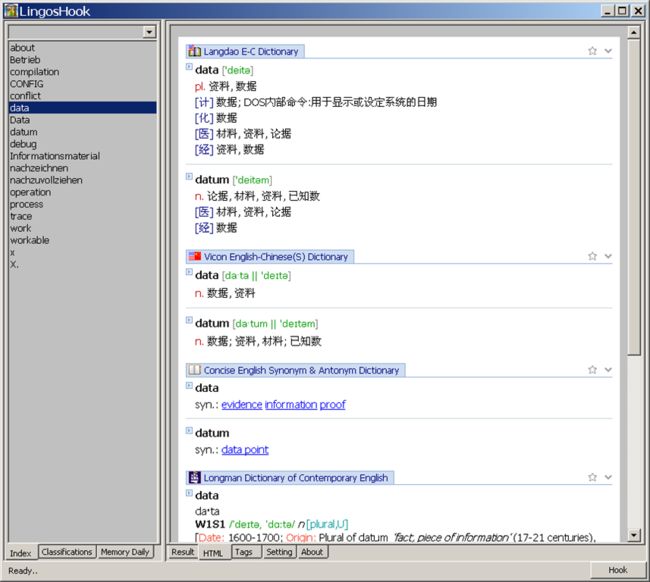This screenshot has width=650, height=582.
Task: Open the About tab
Action: pyautogui.click(x=312, y=552)
